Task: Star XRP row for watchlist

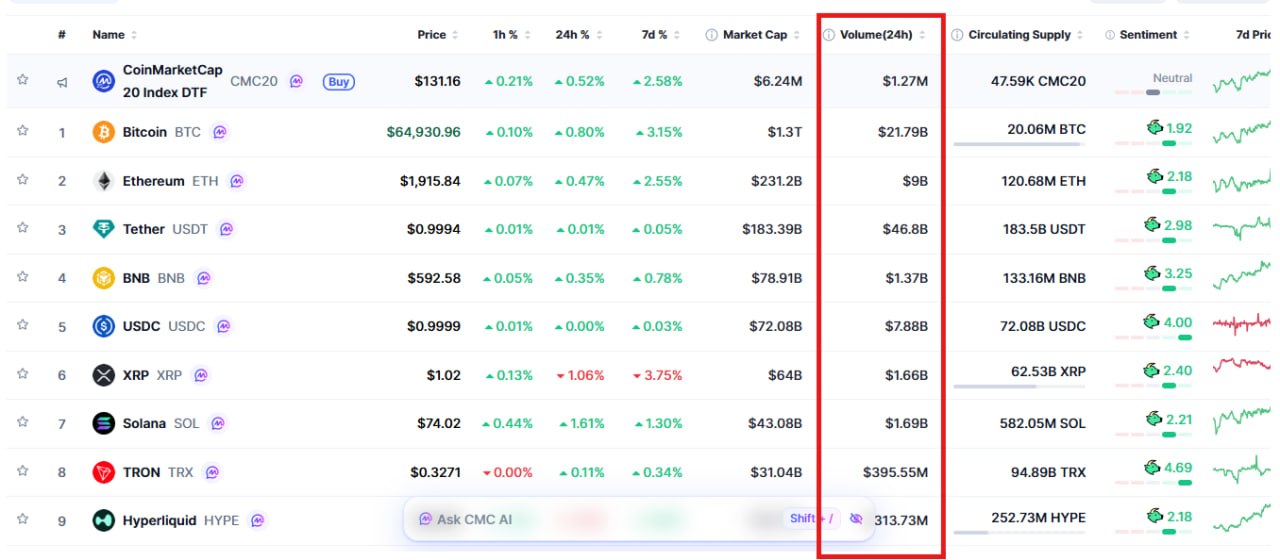Action: tap(22, 374)
